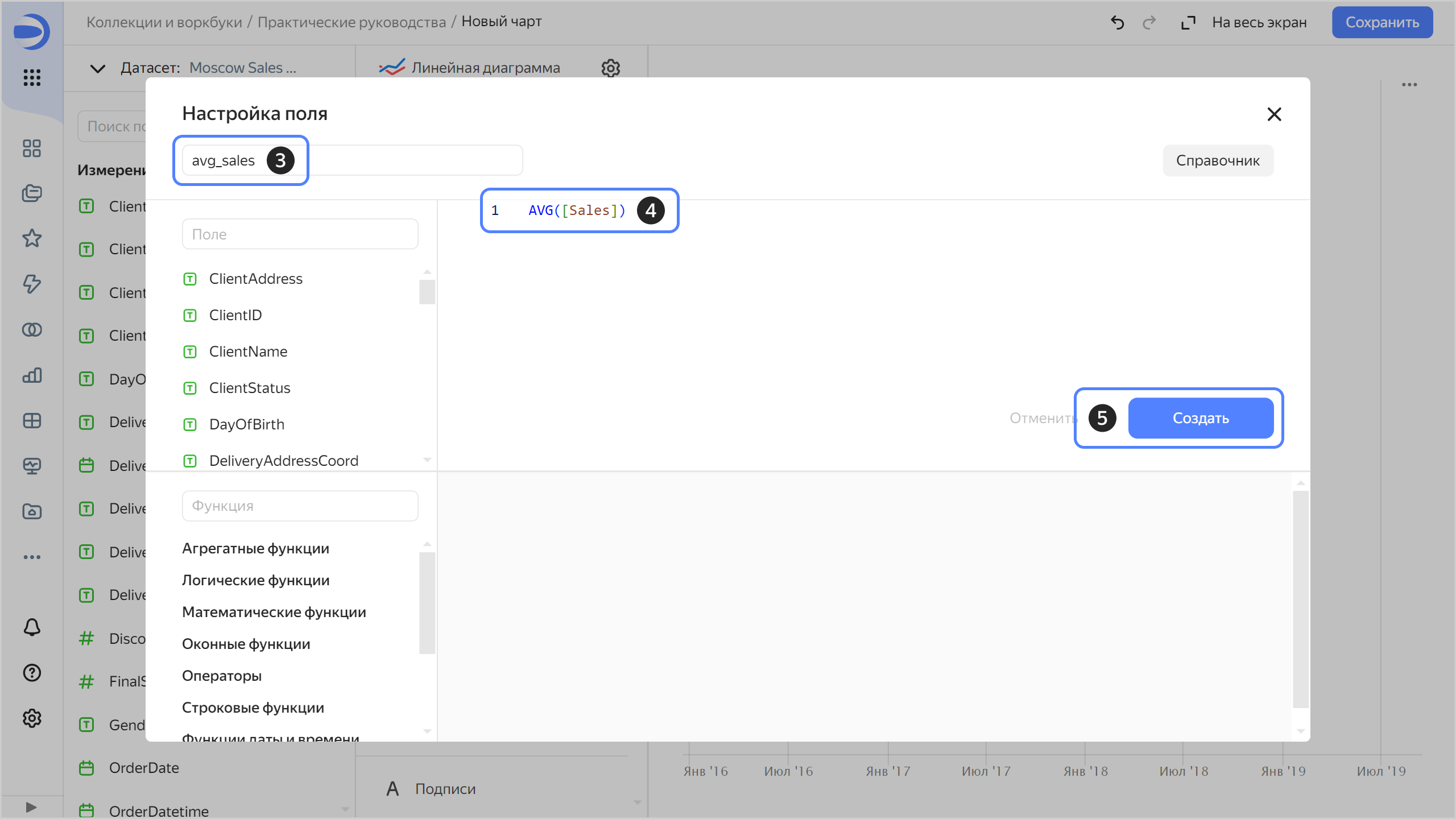This screenshot has height=819, width=1456.
Task: Click the notifications bell icon
Action: (32, 627)
